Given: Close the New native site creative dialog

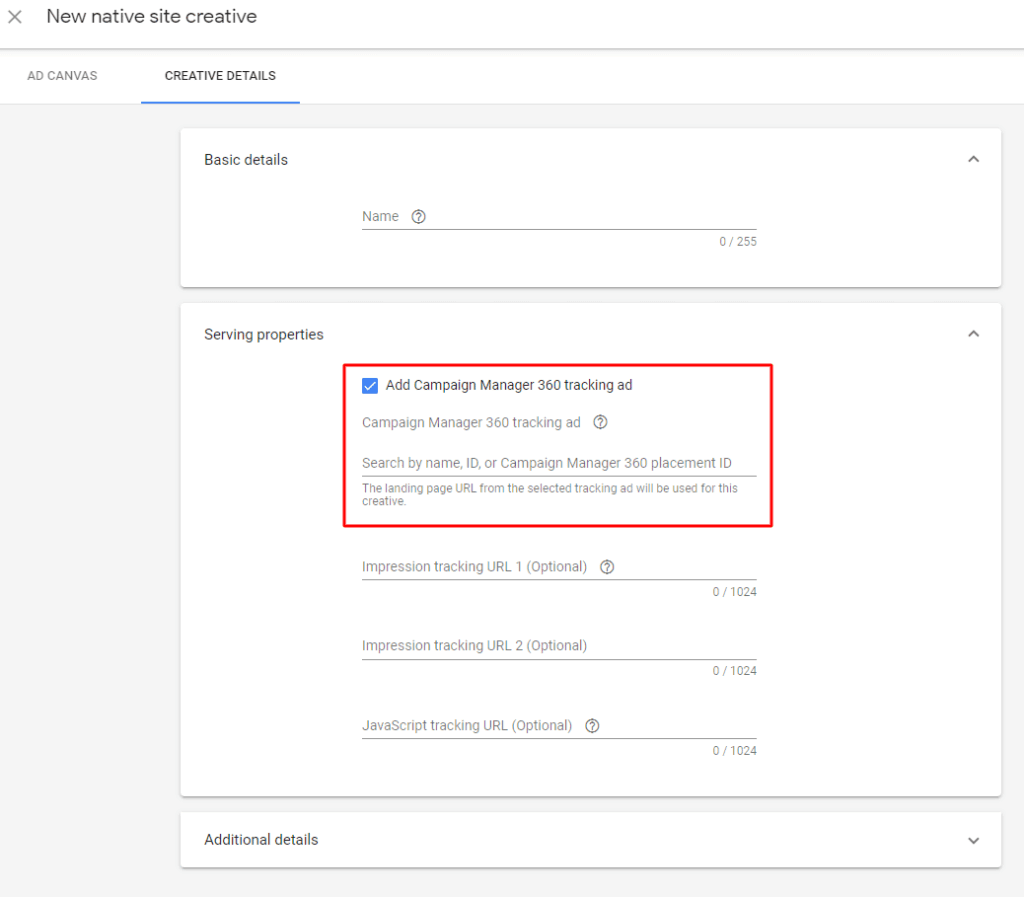Looking at the screenshot, I should click(15, 17).
